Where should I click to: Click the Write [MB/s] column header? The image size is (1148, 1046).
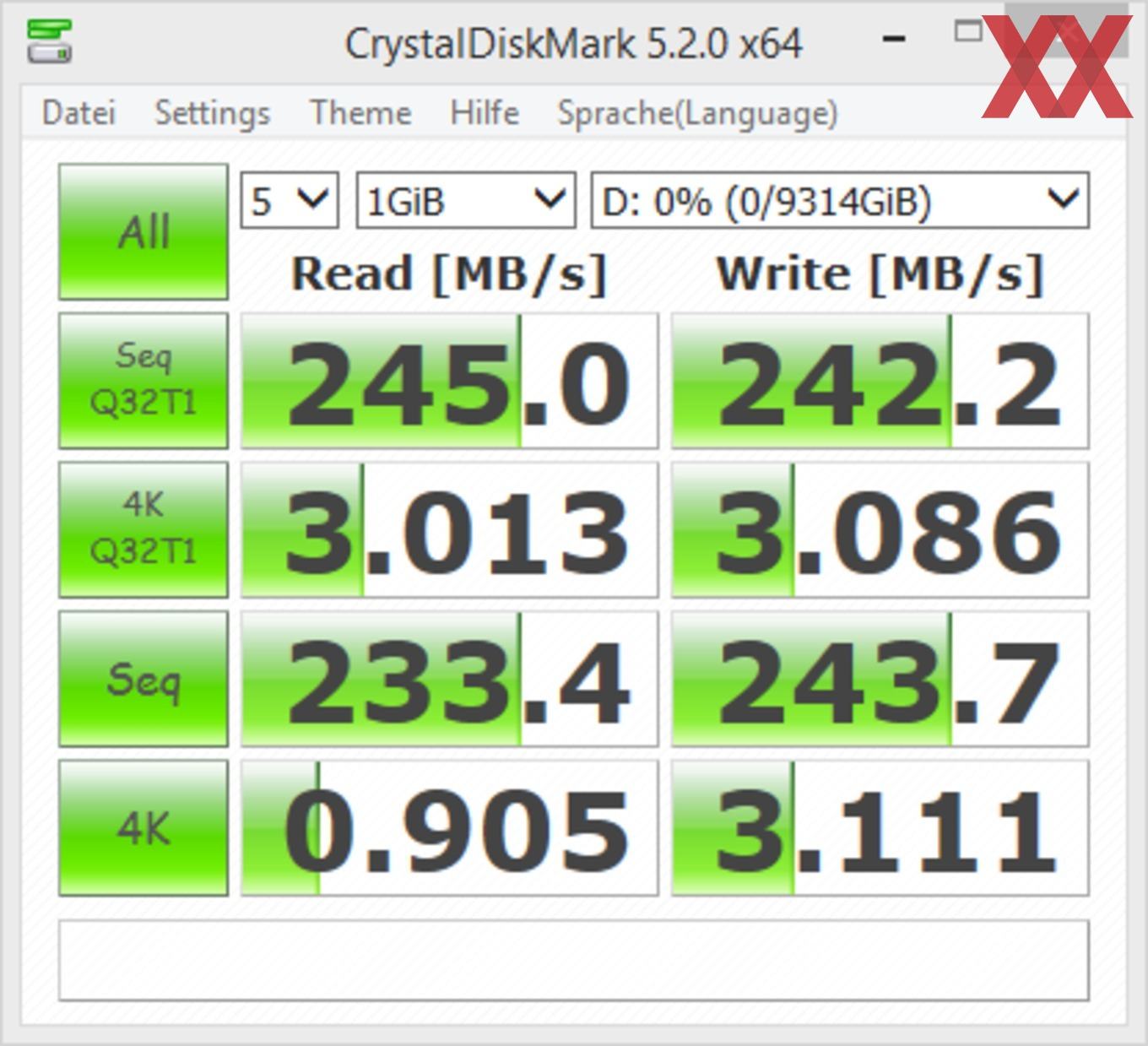point(880,274)
